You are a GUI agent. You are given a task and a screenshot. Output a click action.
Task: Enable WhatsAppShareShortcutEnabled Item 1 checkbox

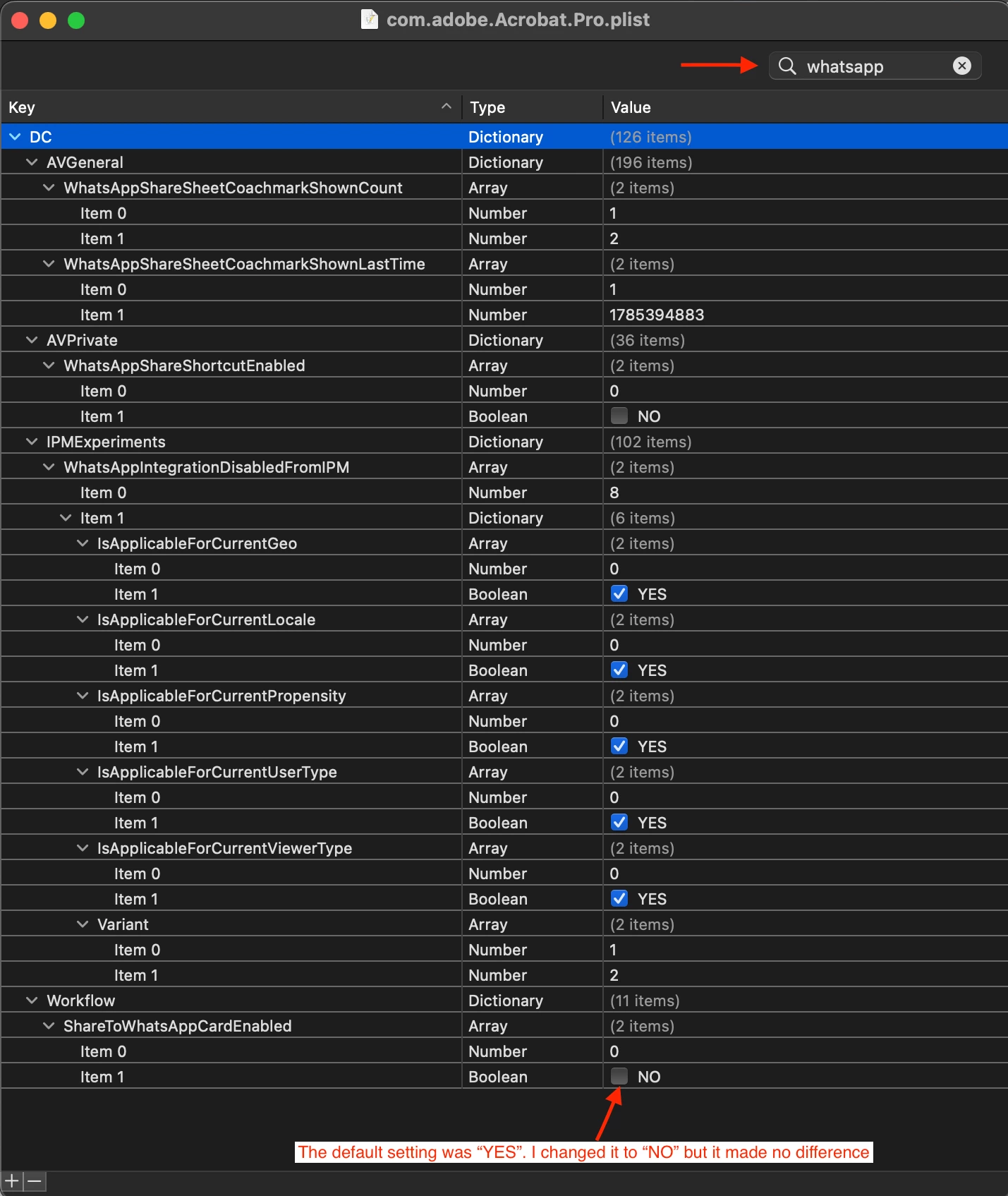[x=619, y=416]
